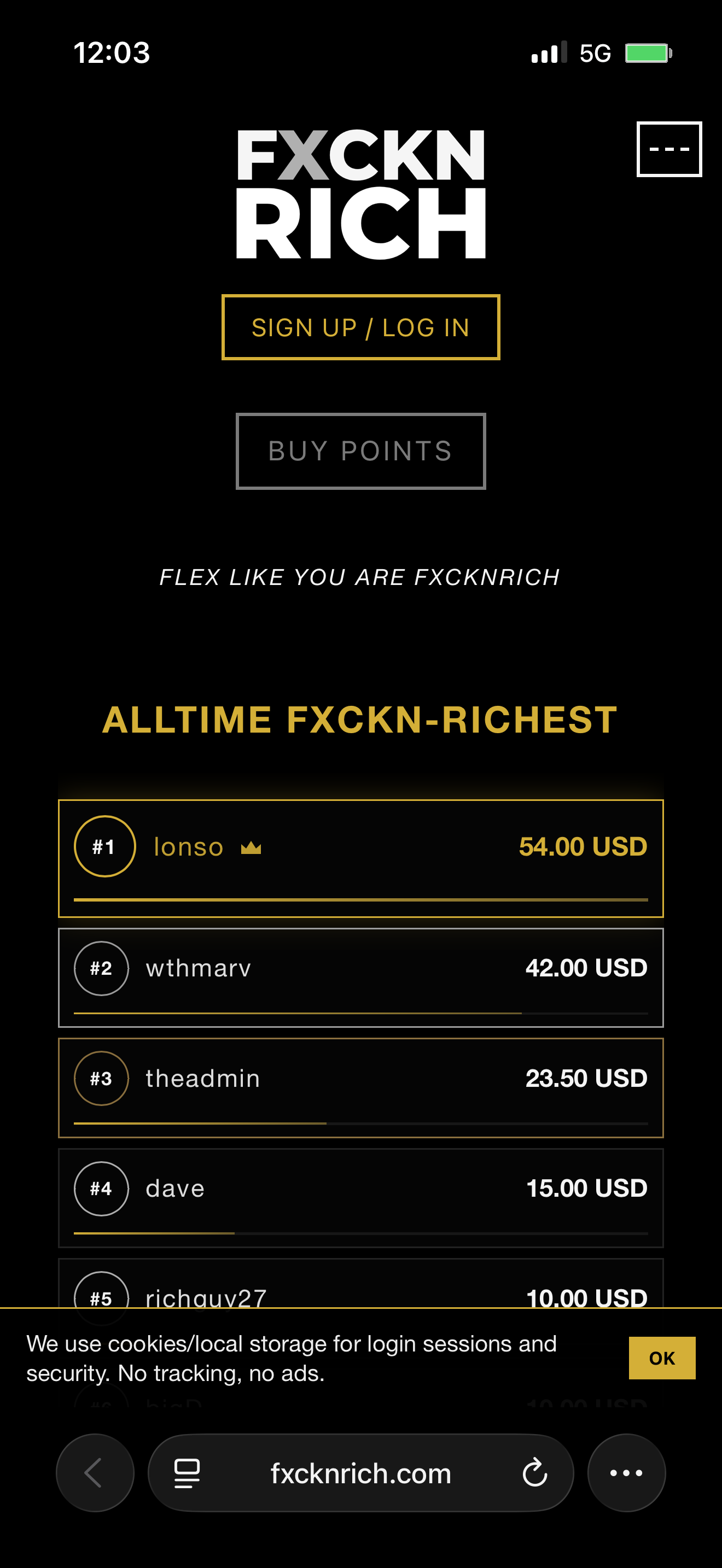Click the BUY POINTS button
Viewport: 722px width, 1568px height.
coord(360,450)
